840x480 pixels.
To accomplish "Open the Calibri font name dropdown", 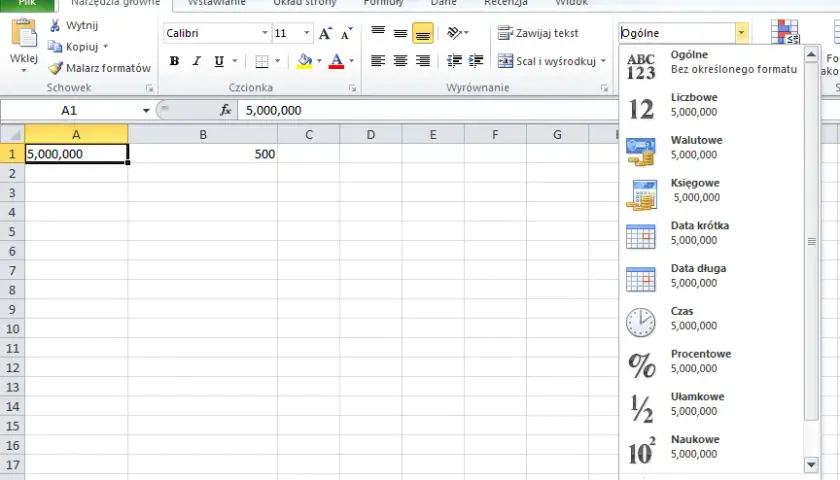I will (265, 33).
